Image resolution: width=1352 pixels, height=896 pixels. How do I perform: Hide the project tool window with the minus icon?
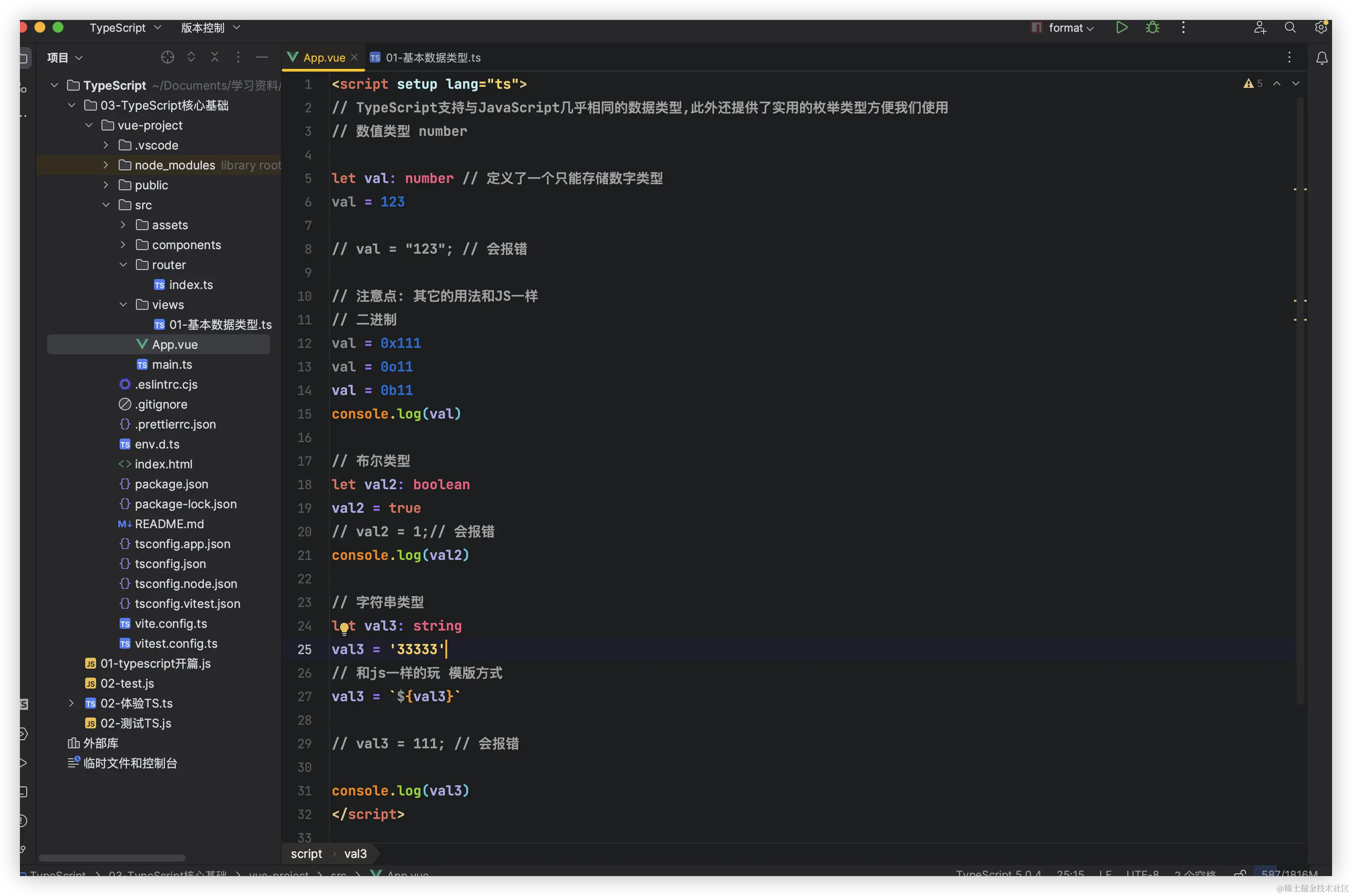click(x=262, y=57)
